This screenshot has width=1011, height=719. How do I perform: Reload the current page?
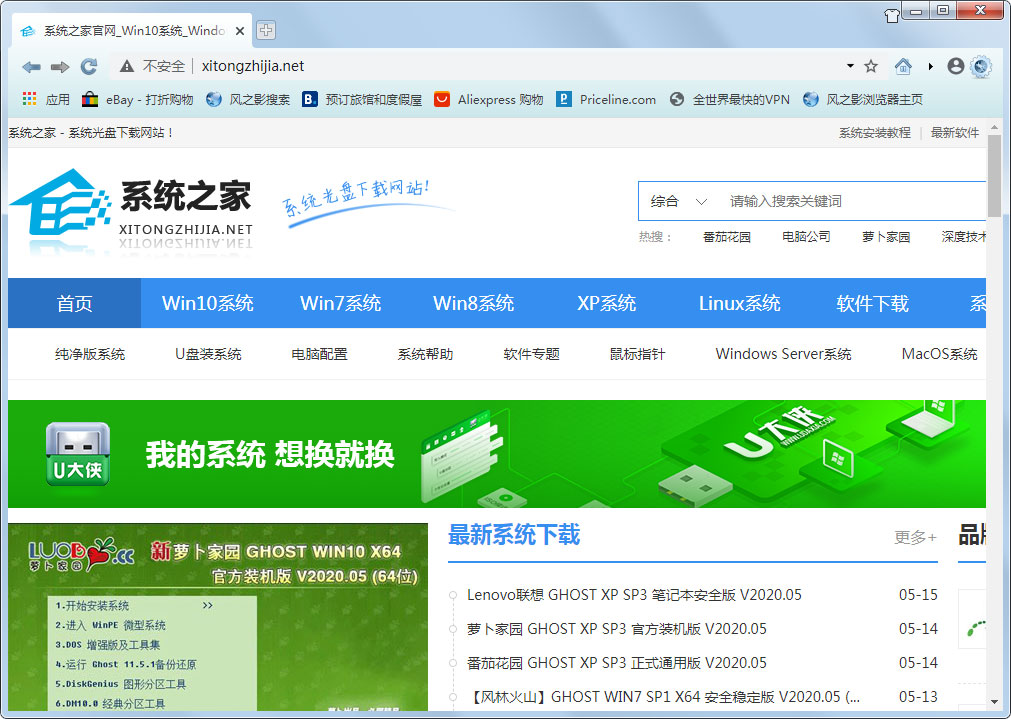[89, 66]
